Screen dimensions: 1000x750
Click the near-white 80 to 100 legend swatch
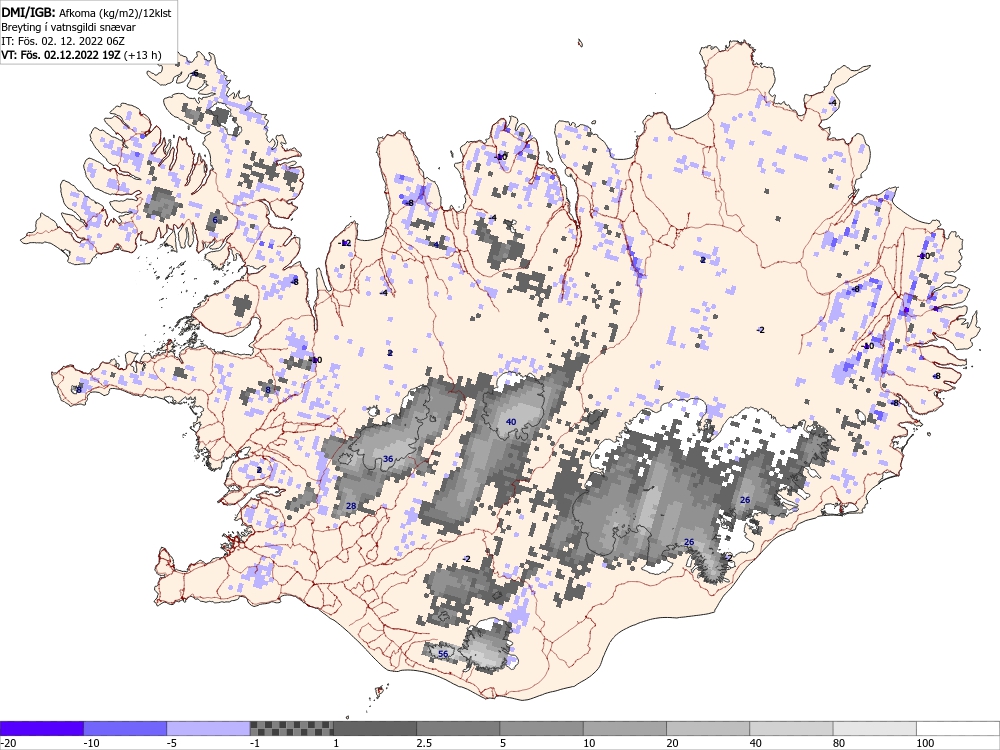point(874,728)
